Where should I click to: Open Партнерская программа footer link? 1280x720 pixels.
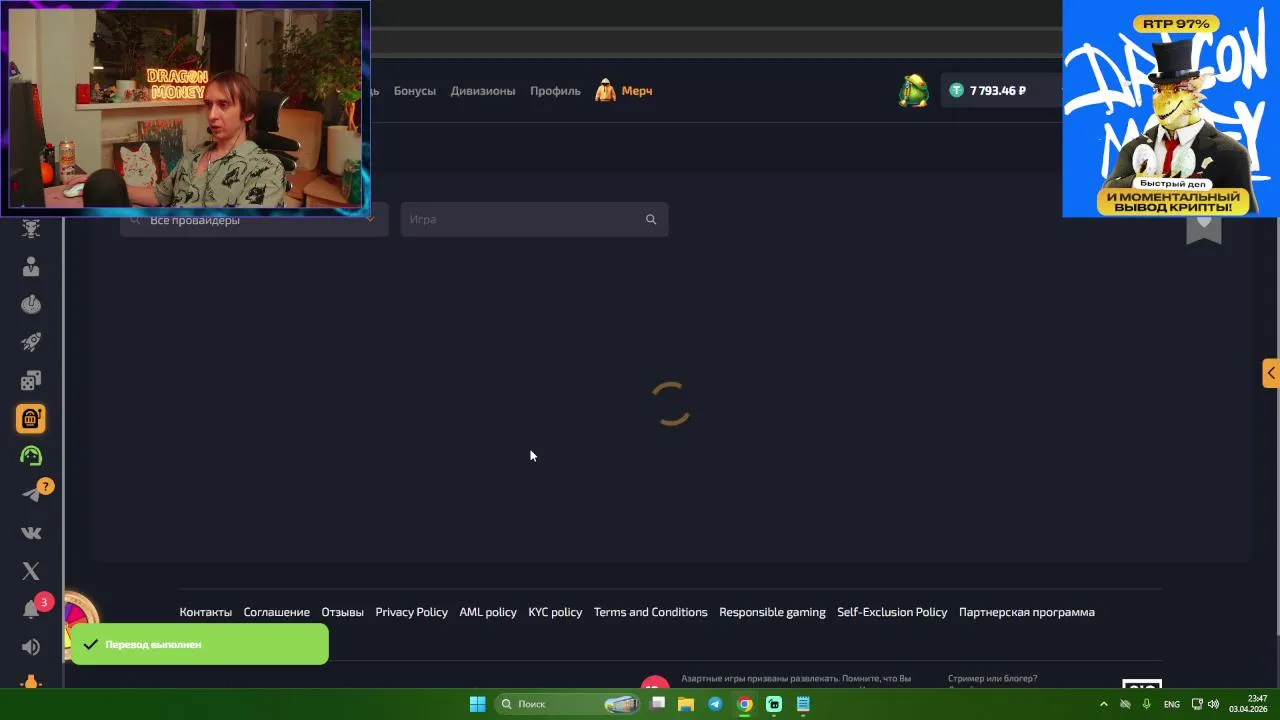(1026, 612)
